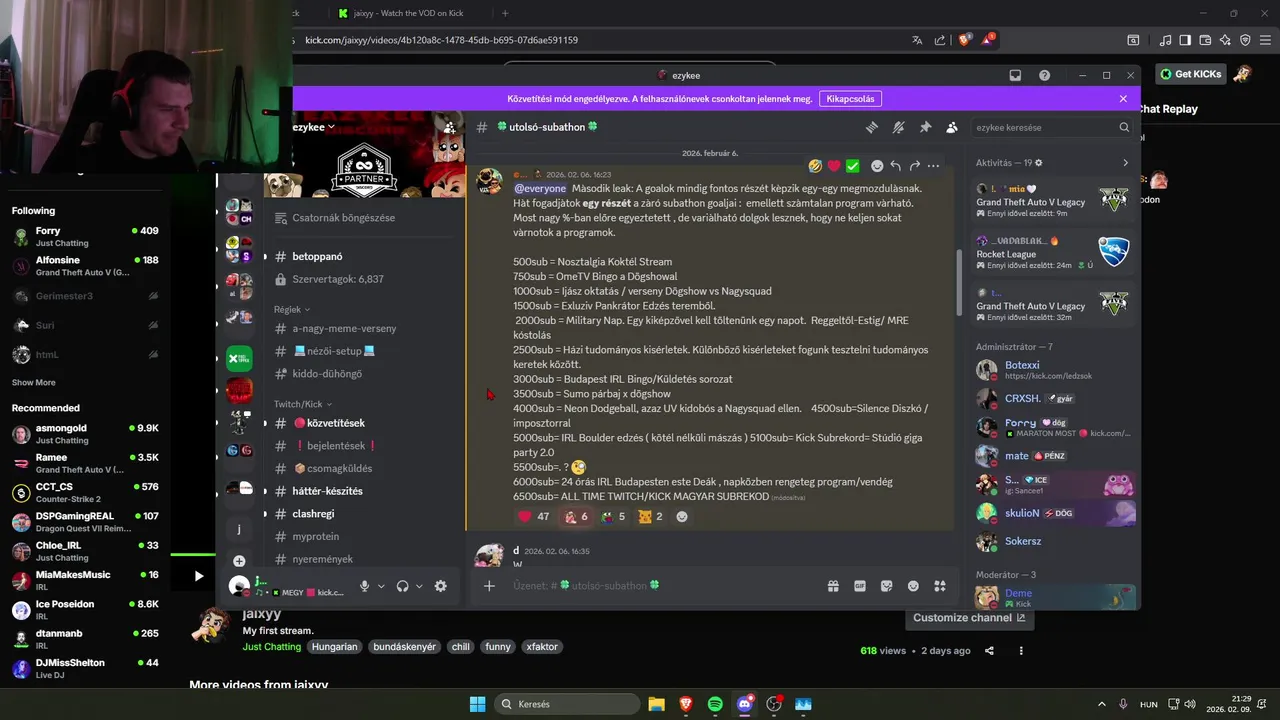
Task: Open Discord inbox icon in title bar
Action: pyautogui.click(x=1015, y=75)
